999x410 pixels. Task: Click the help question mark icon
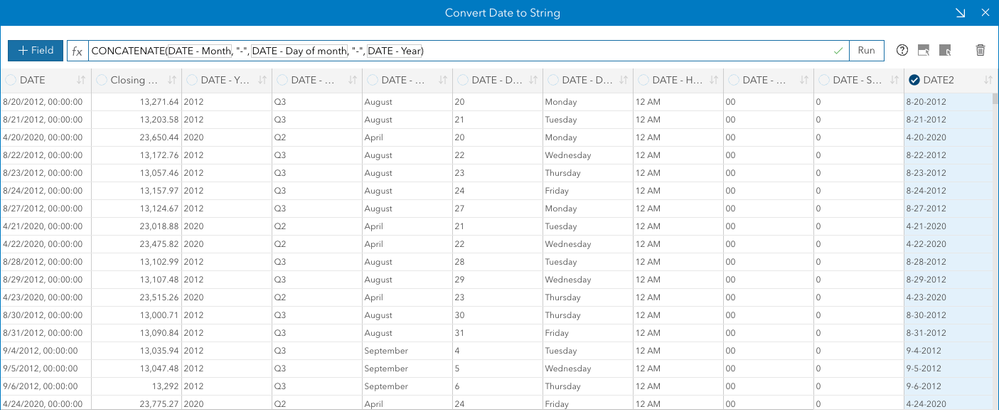point(902,50)
